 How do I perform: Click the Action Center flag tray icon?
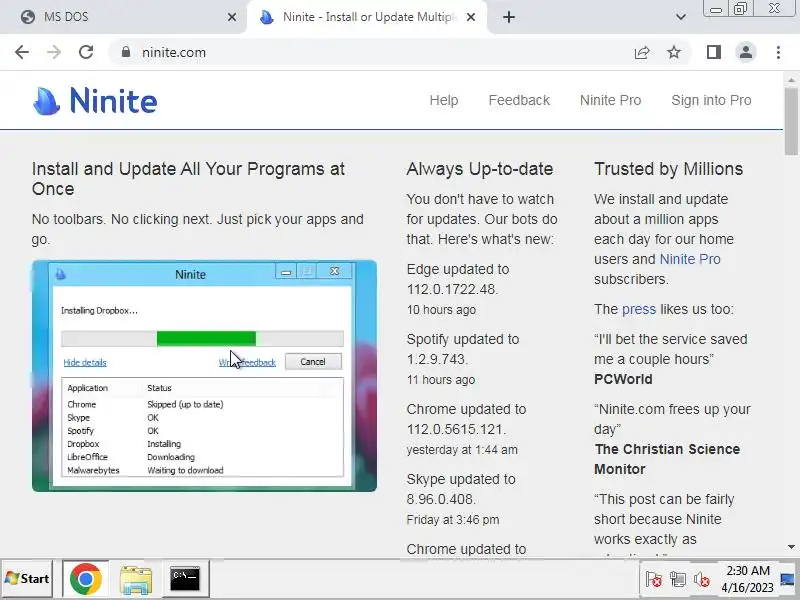point(653,579)
